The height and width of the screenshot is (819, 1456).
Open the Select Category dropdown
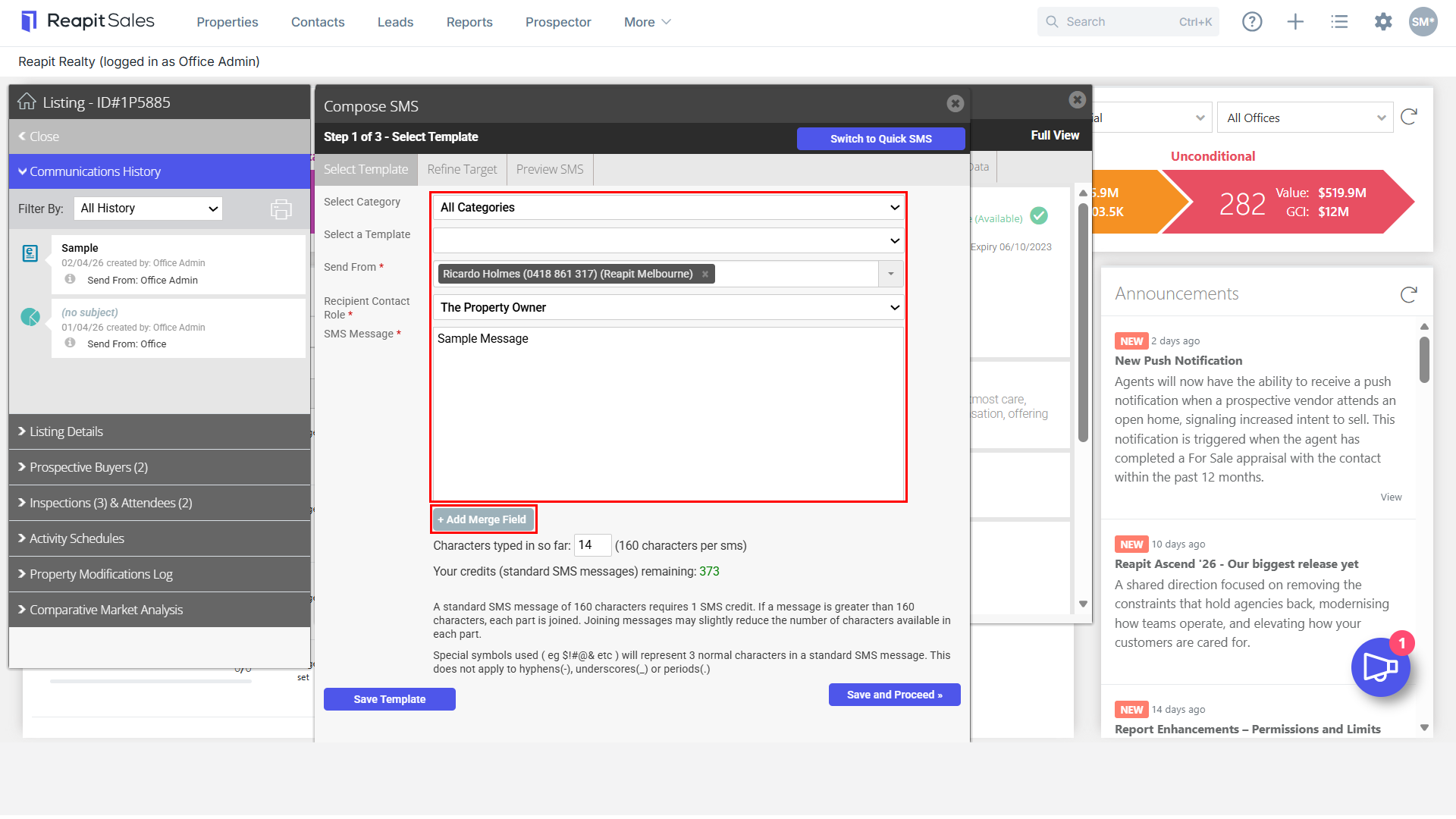[669, 208]
